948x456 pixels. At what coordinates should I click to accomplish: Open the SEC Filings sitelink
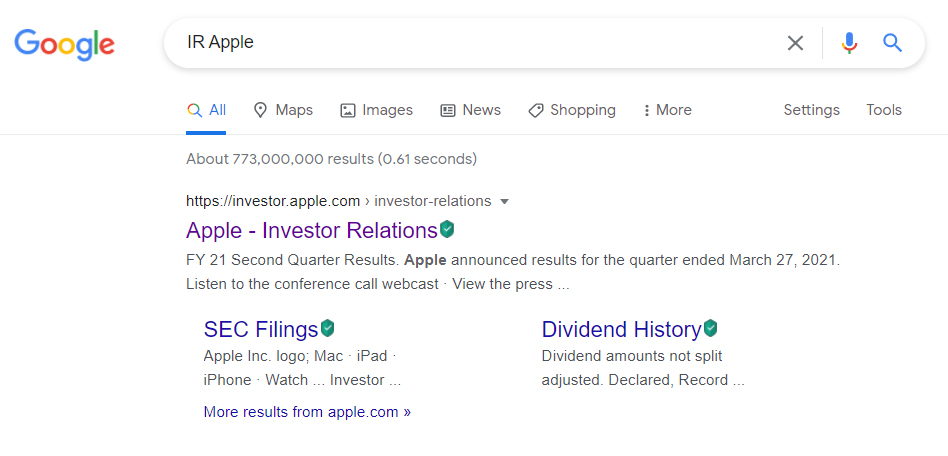click(261, 329)
